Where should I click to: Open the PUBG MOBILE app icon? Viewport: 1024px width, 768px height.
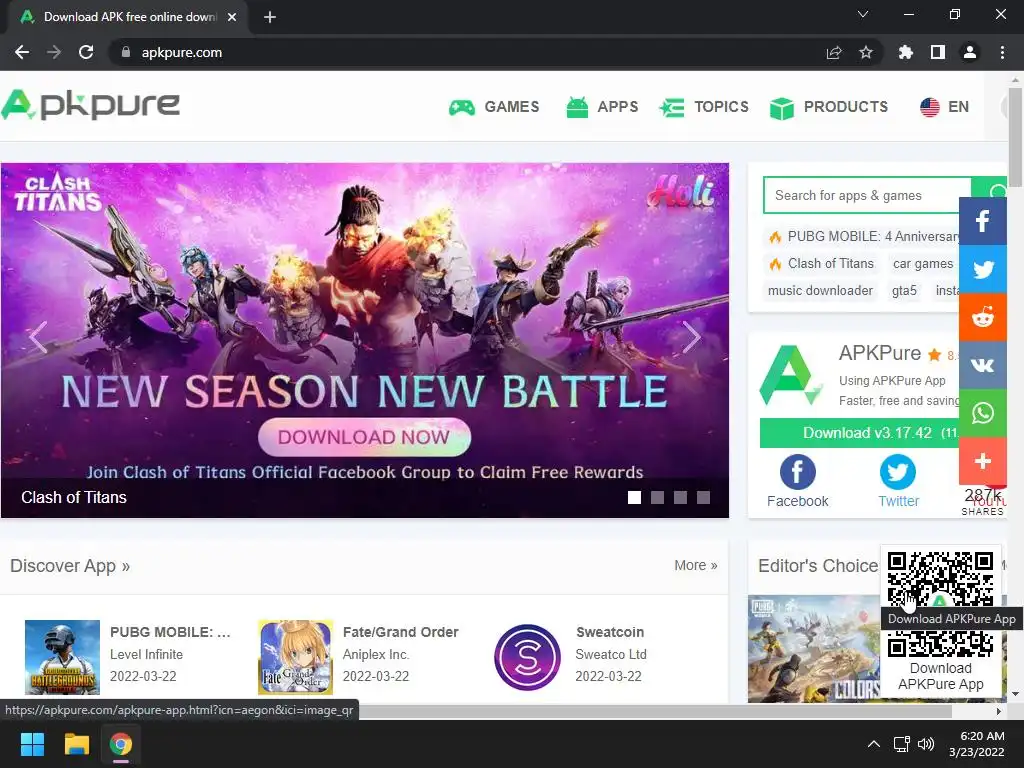pos(62,657)
